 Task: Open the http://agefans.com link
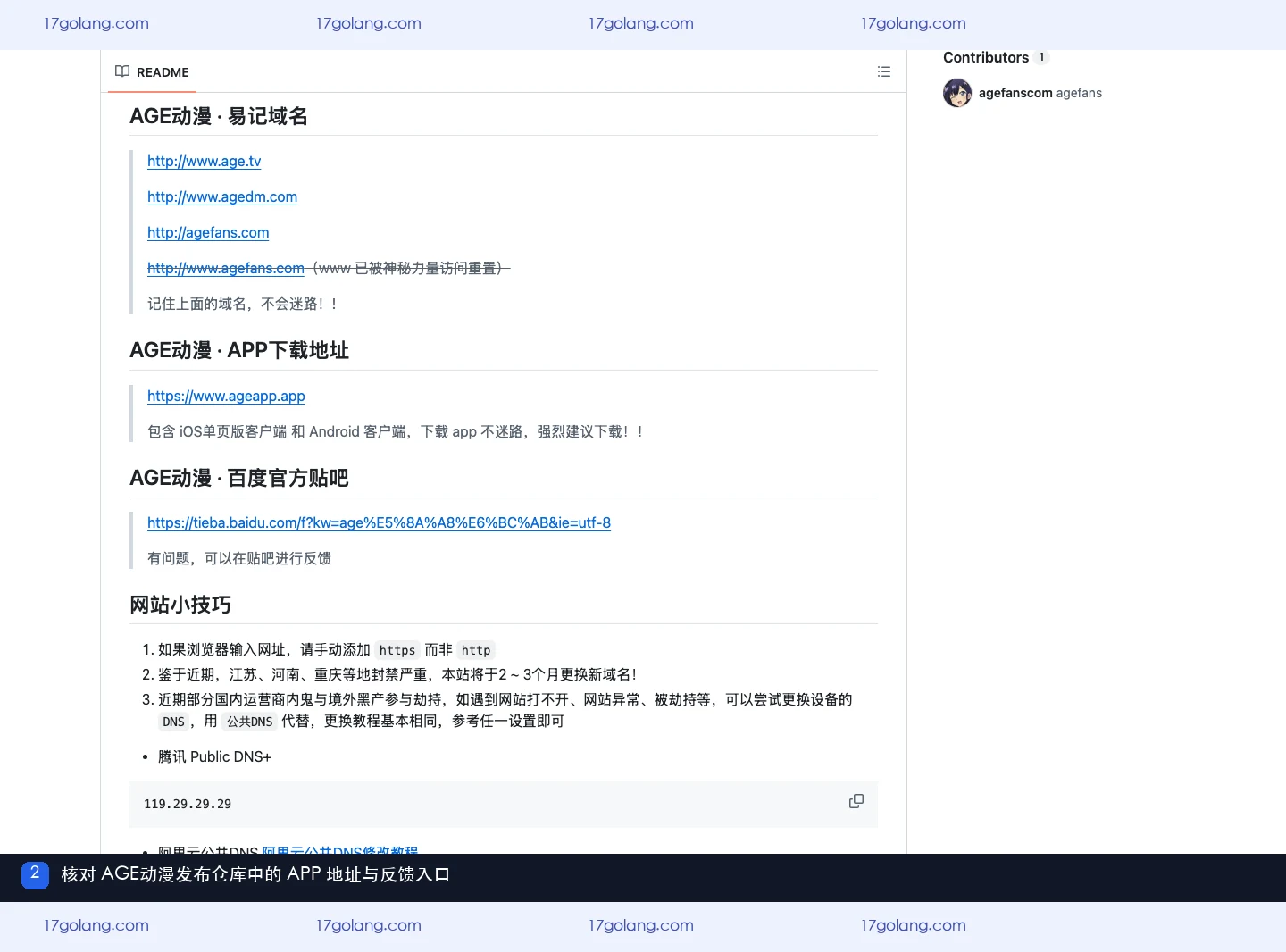[x=208, y=232]
